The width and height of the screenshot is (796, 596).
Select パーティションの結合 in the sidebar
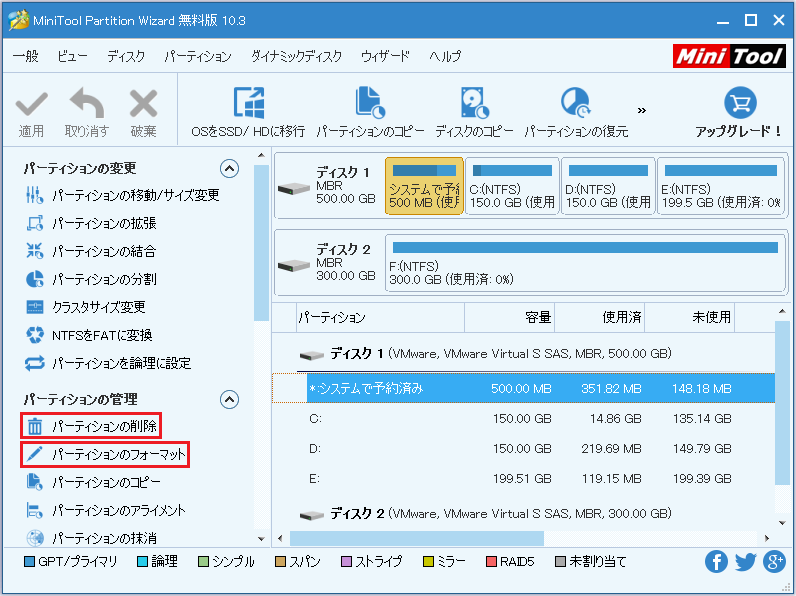tap(91, 251)
